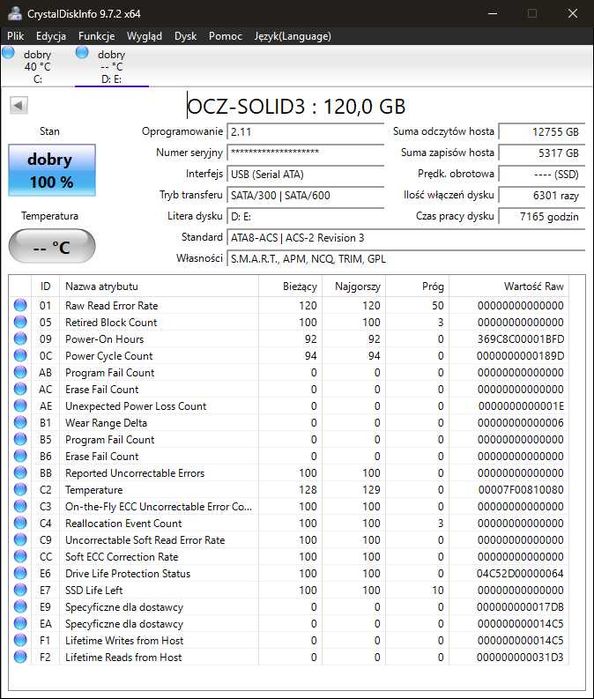Click status orb for Raw Read Error Rate
The image size is (594, 699).
[20, 305]
